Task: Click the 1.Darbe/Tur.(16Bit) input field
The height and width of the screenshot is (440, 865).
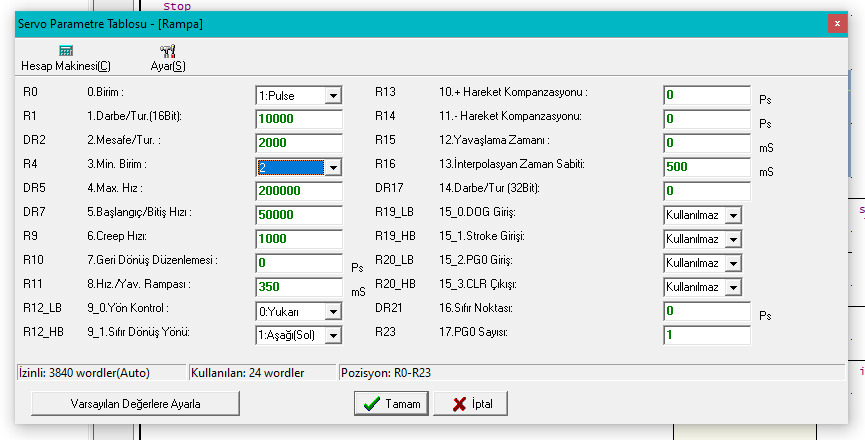Action: [x=299, y=119]
